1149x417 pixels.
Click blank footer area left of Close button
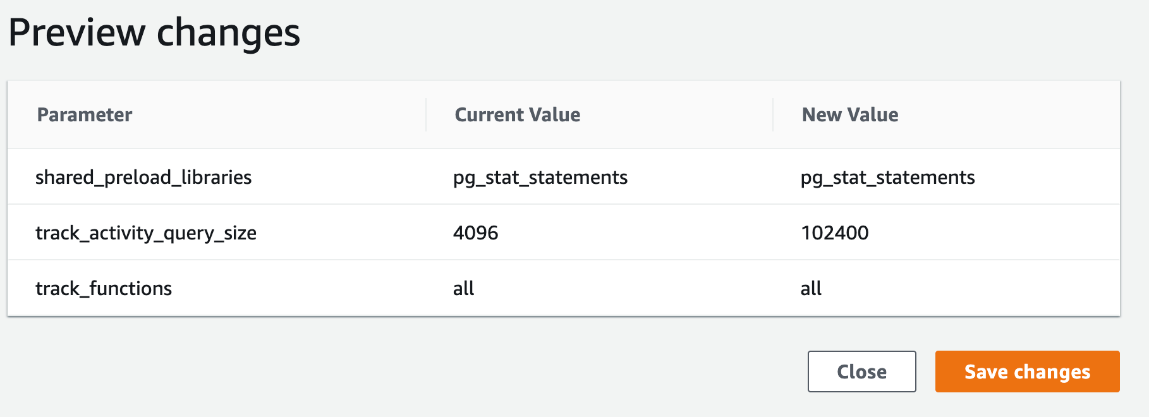click(400, 372)
